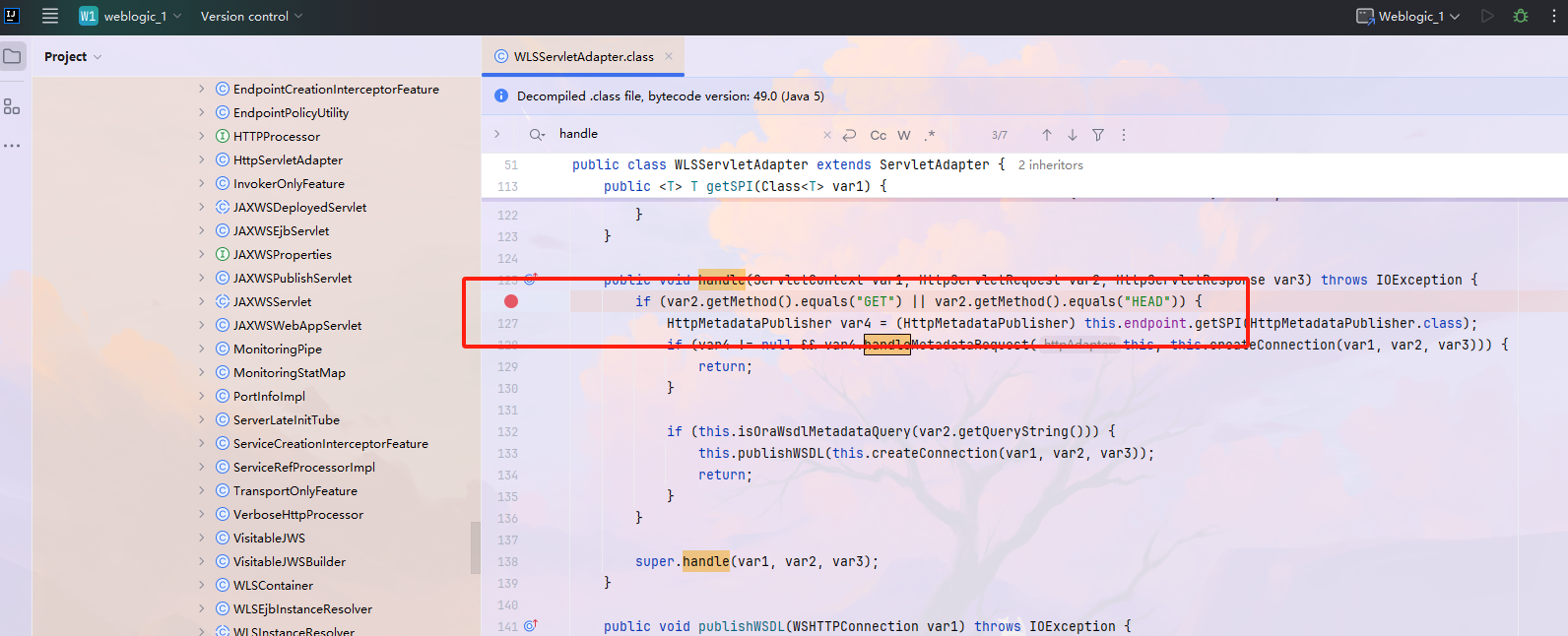Switch to the WLSServletAdapter.class tab
This screenshot has height=636, width=1568.
[x=583, y=56]
